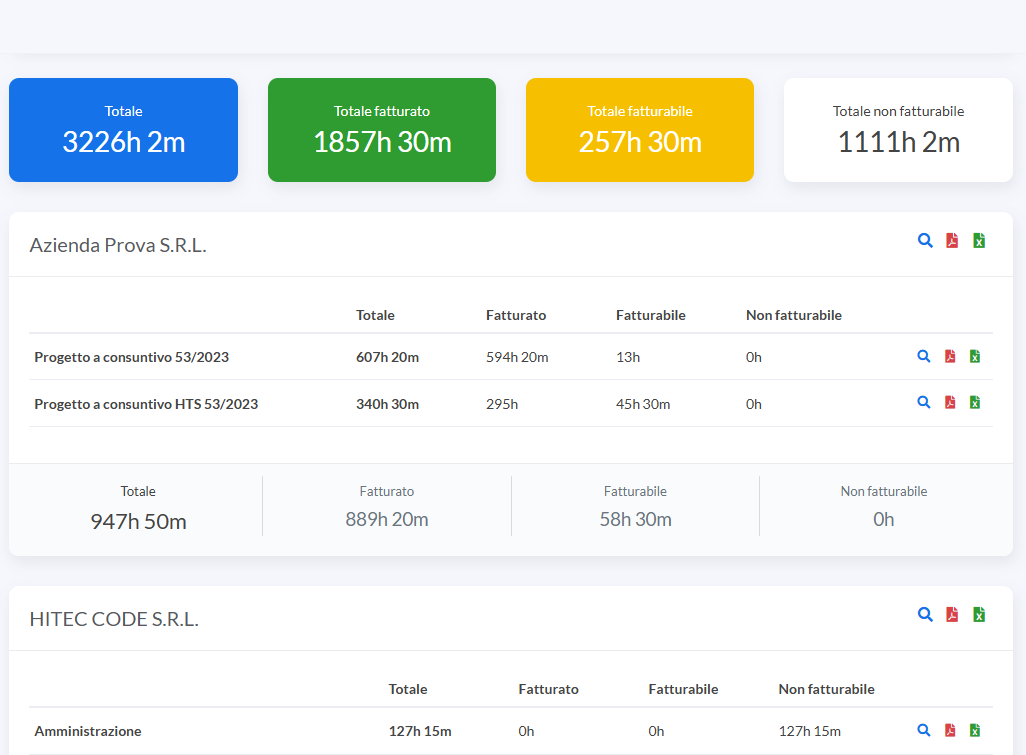Download PDF for Progetto a consuntivo 53/2023 row

click(950, 356)
